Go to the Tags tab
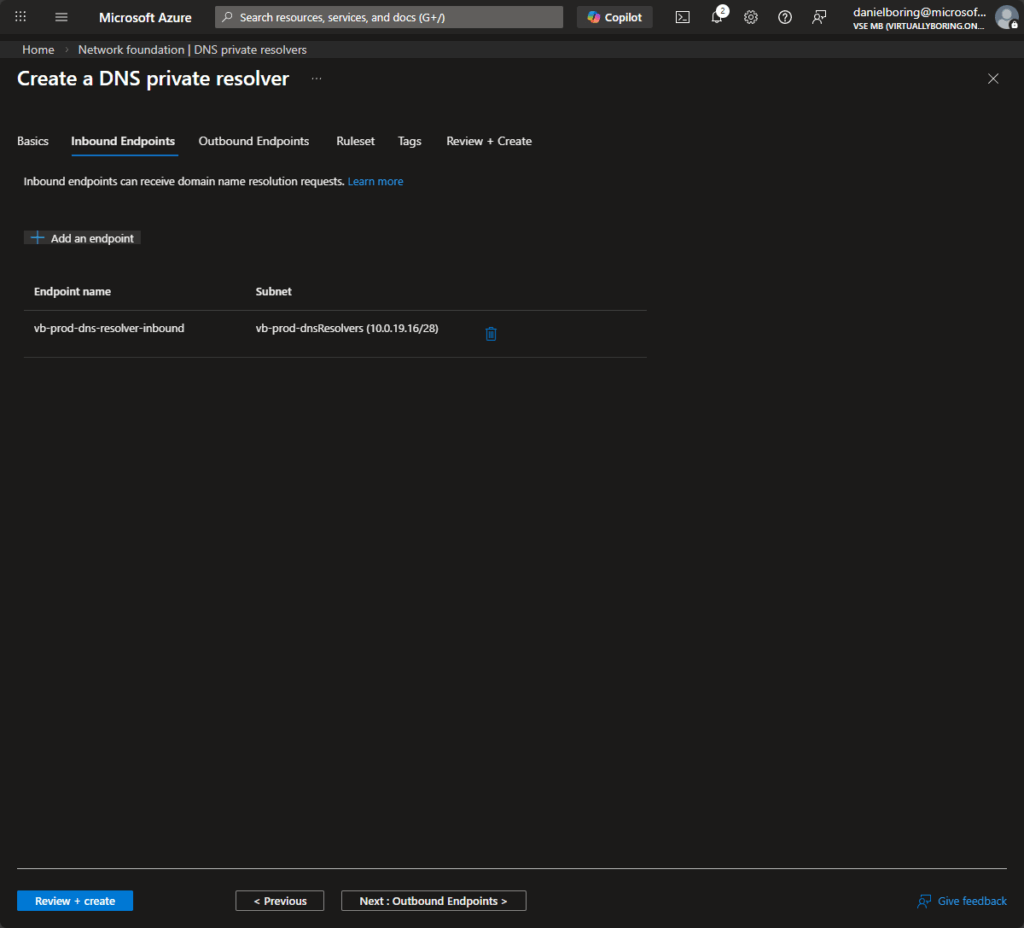This screenshot has width=1024, height=928. [x=409, y=141]
